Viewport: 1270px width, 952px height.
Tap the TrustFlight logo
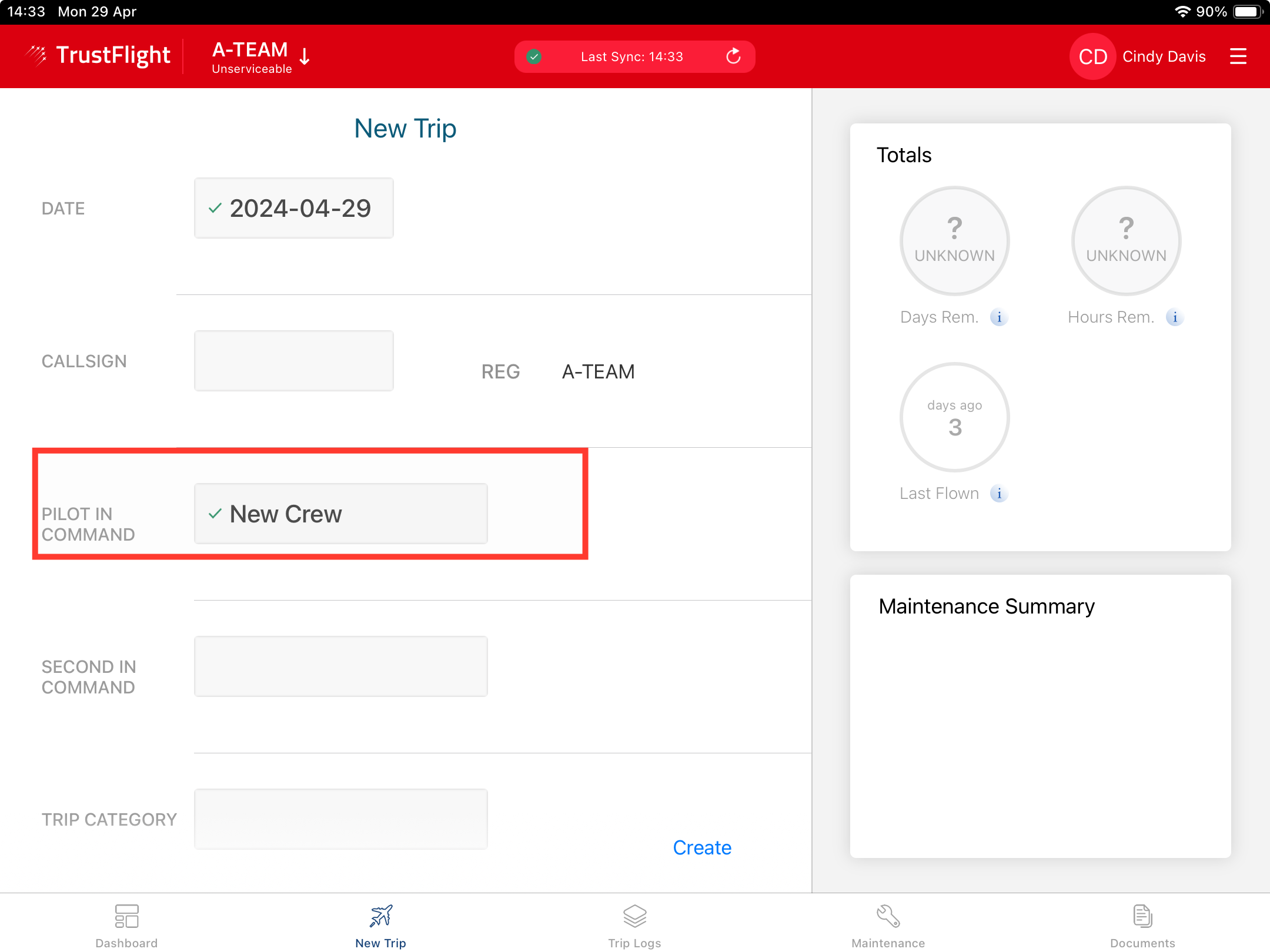99,55
